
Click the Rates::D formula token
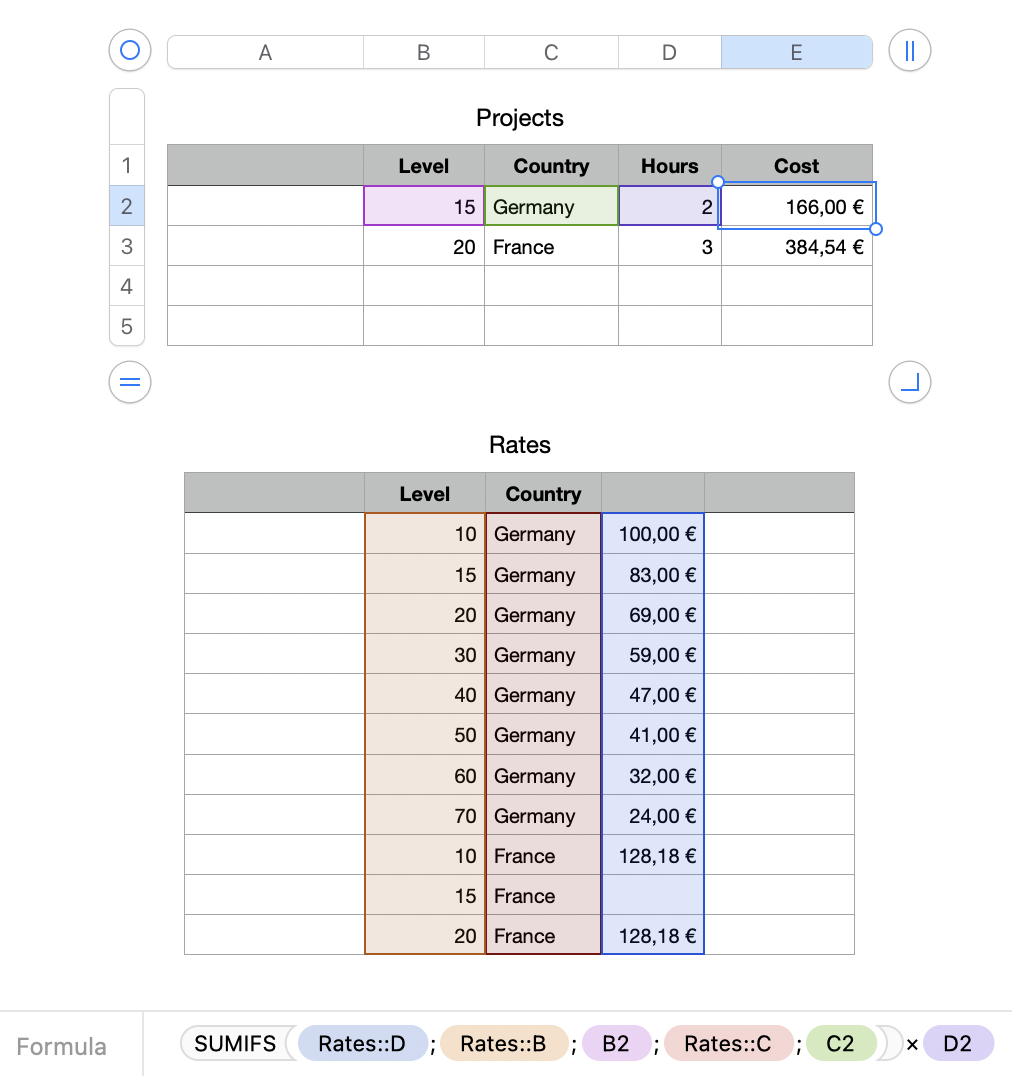[x=362, y=1044]
